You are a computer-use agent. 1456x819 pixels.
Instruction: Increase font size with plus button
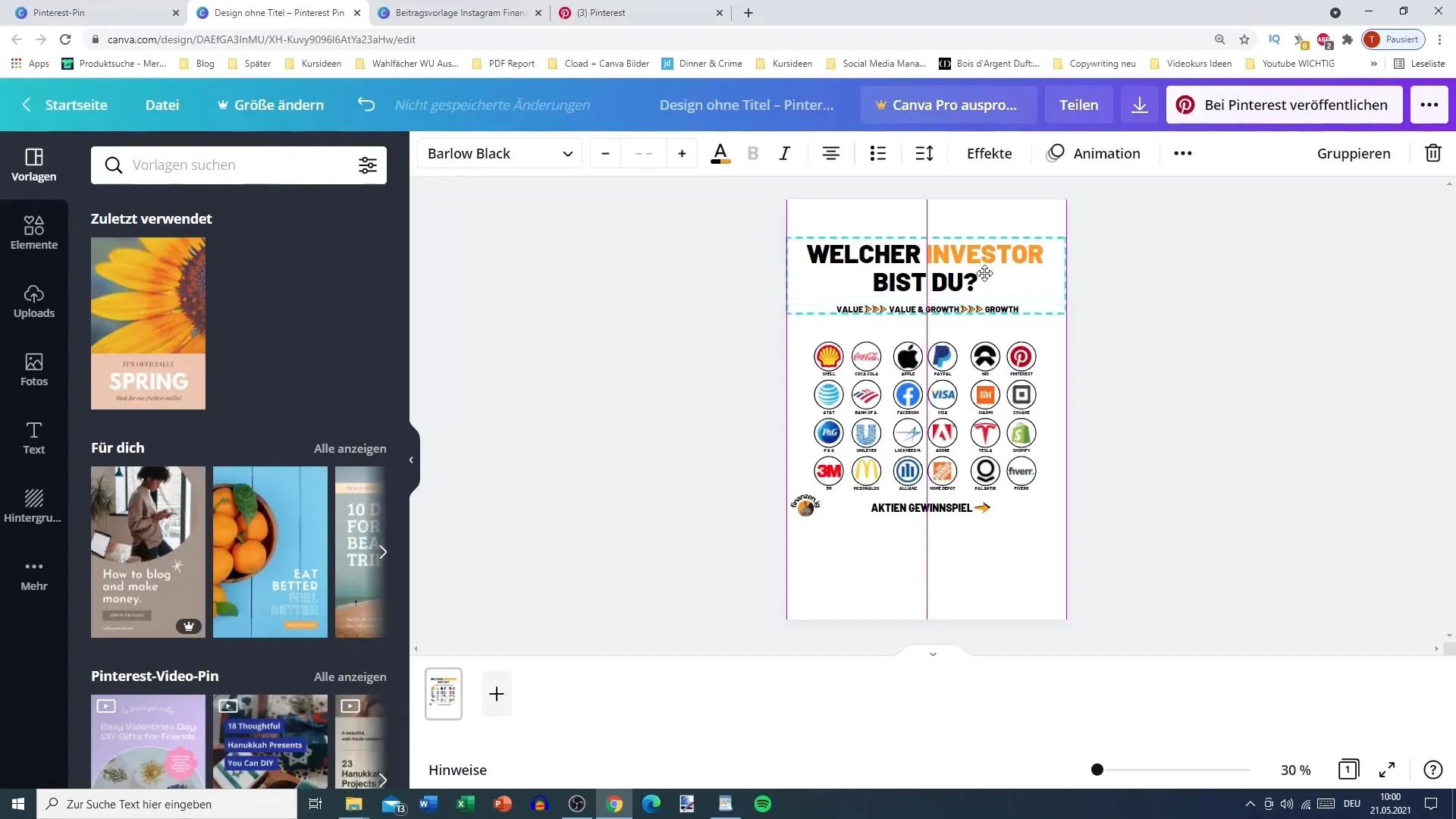coord(682,154)
